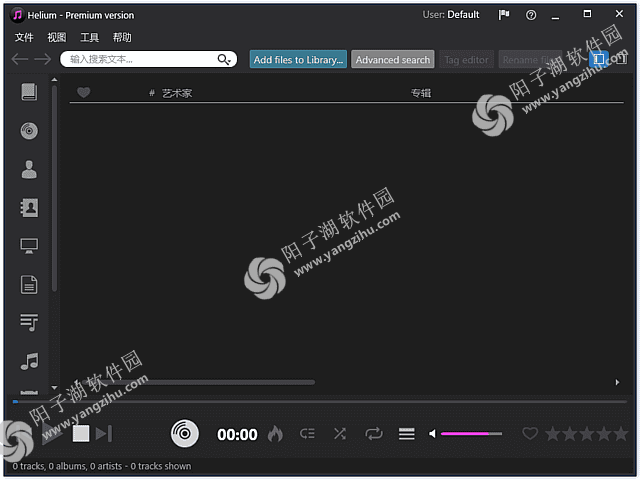Image resolution: width=640 pixels, height=480 pixels.
Task: Open the document icon view in sidebar
Action: tap(29, 284)
